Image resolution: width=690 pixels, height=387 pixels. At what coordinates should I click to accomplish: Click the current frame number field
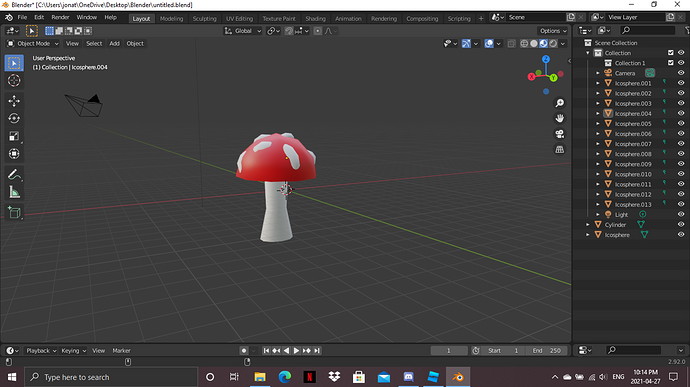[x=449, y=350]
